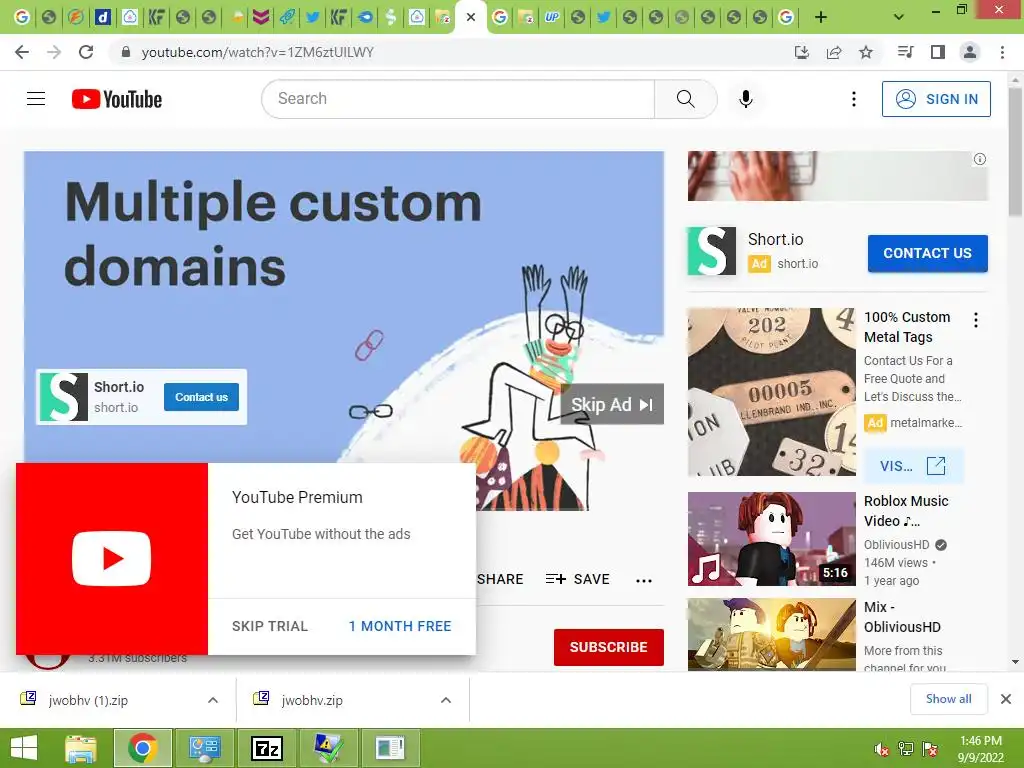This screenshot has width=1024, height=768.
Task: Click the Chrome taskbar icon
Action: pos(143,748)
